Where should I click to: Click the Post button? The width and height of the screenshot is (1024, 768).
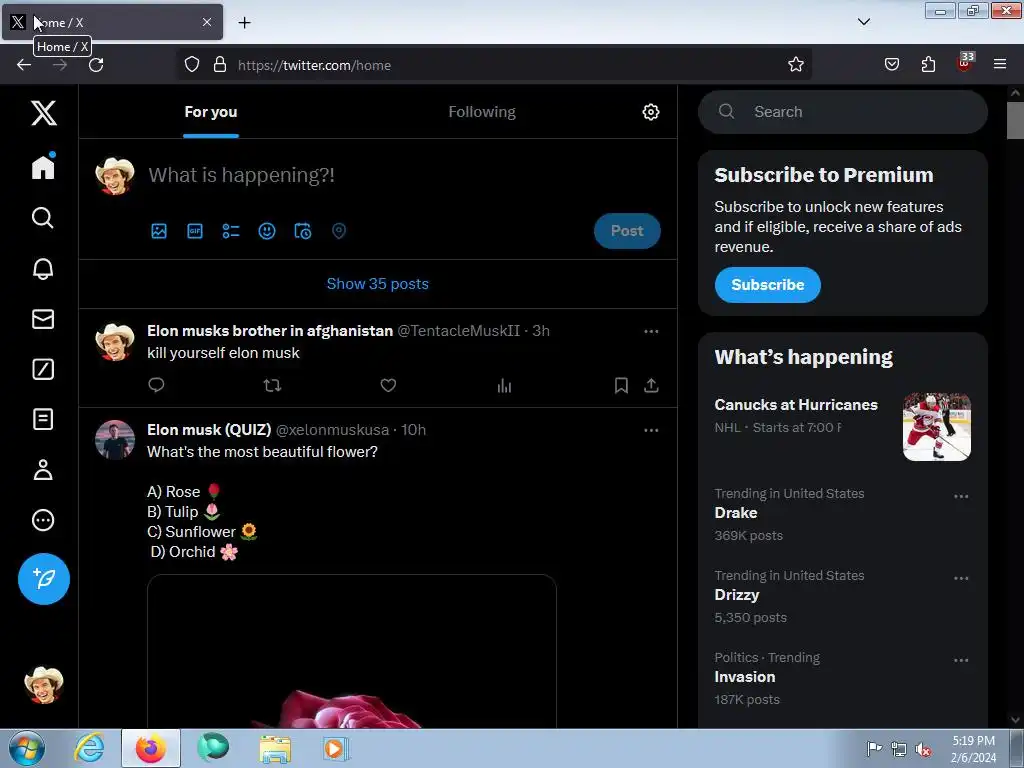(627, 231)
